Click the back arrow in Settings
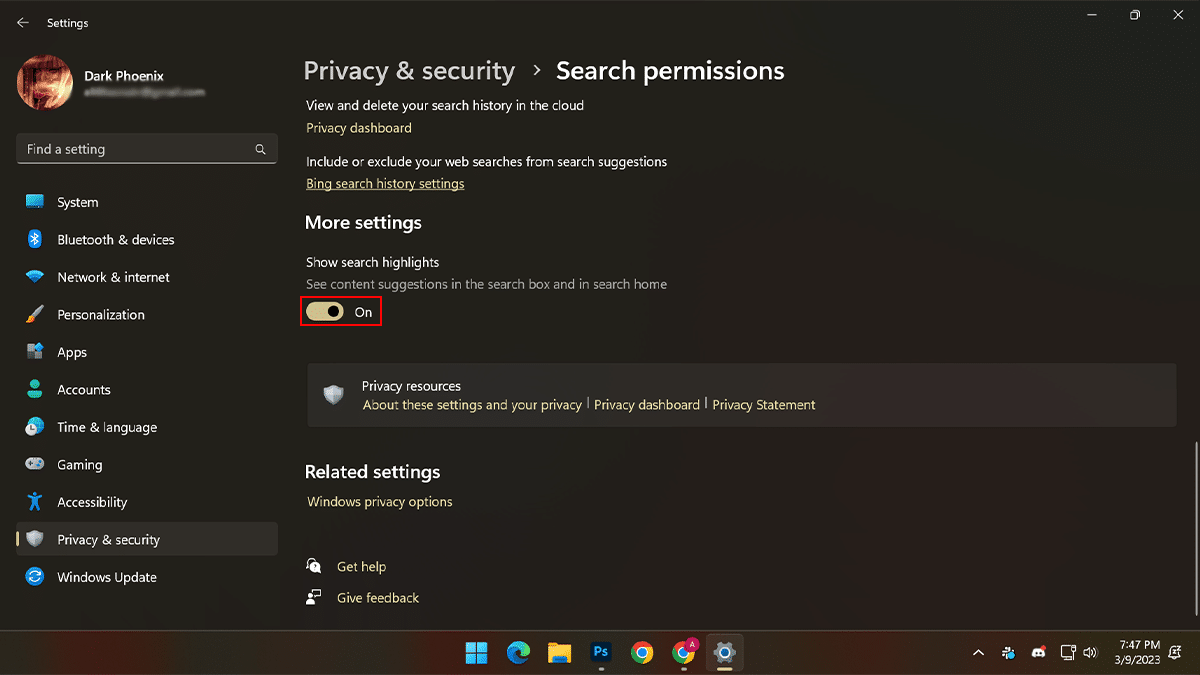This screenshot has height=675, width=1200. click(x=23, y=22)
